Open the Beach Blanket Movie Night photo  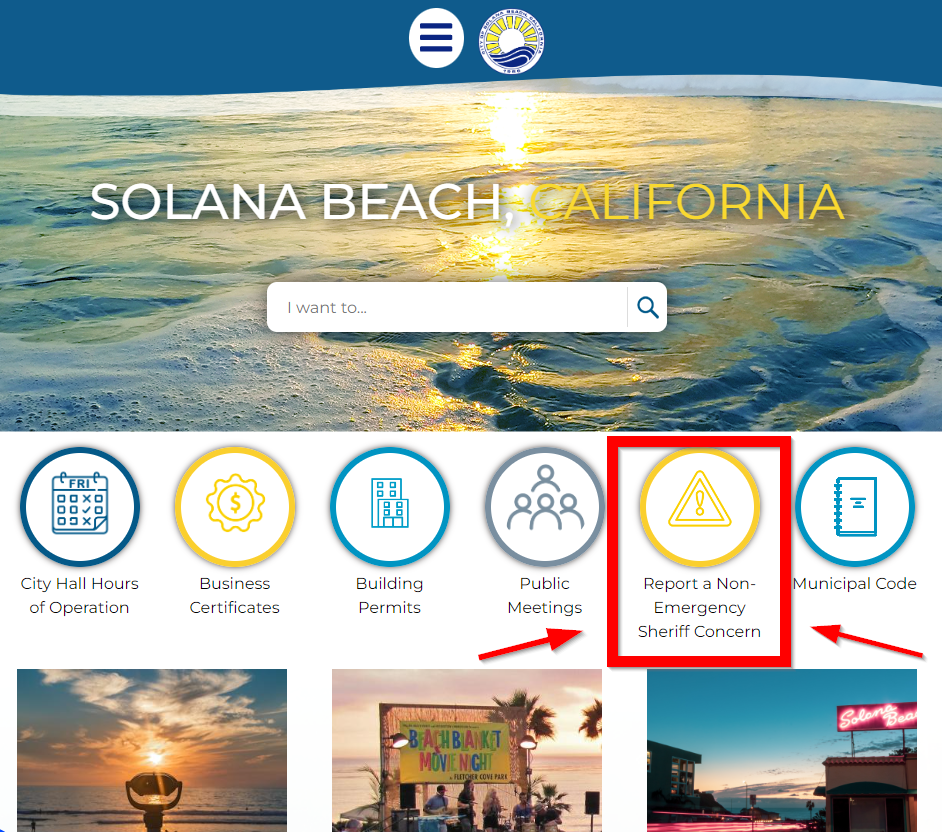[467, 750]
